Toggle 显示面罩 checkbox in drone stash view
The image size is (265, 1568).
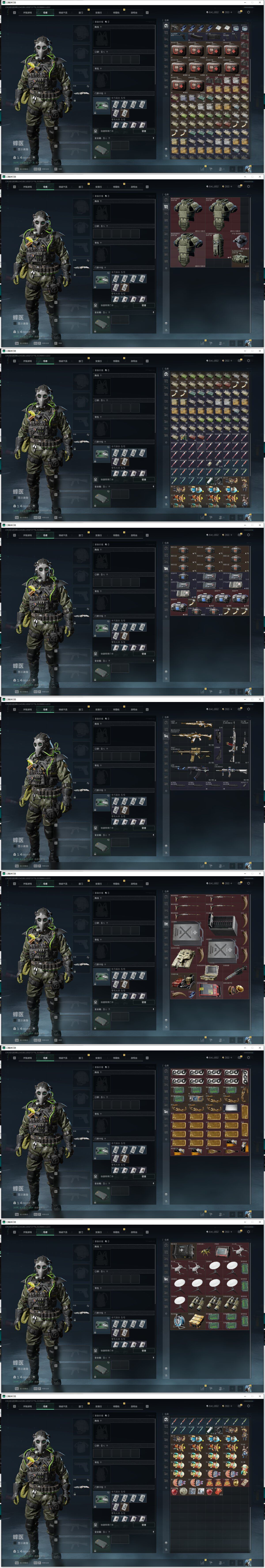15,1369
